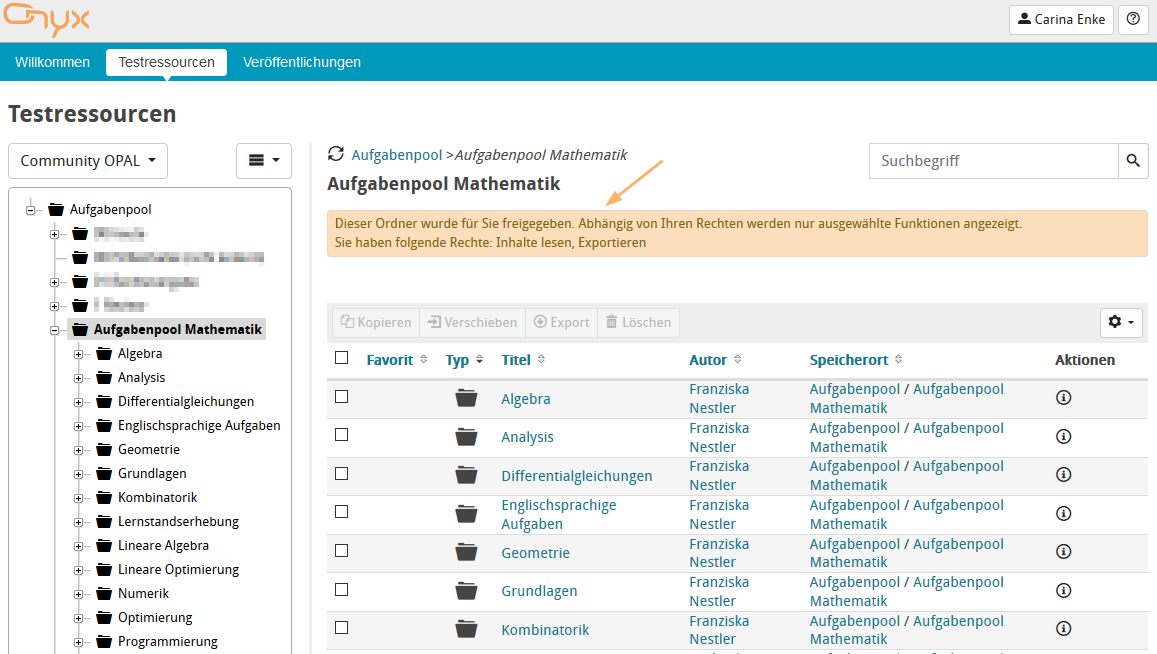
Task: Open the Community OPAL dropdown
Action: pos(88,161)
